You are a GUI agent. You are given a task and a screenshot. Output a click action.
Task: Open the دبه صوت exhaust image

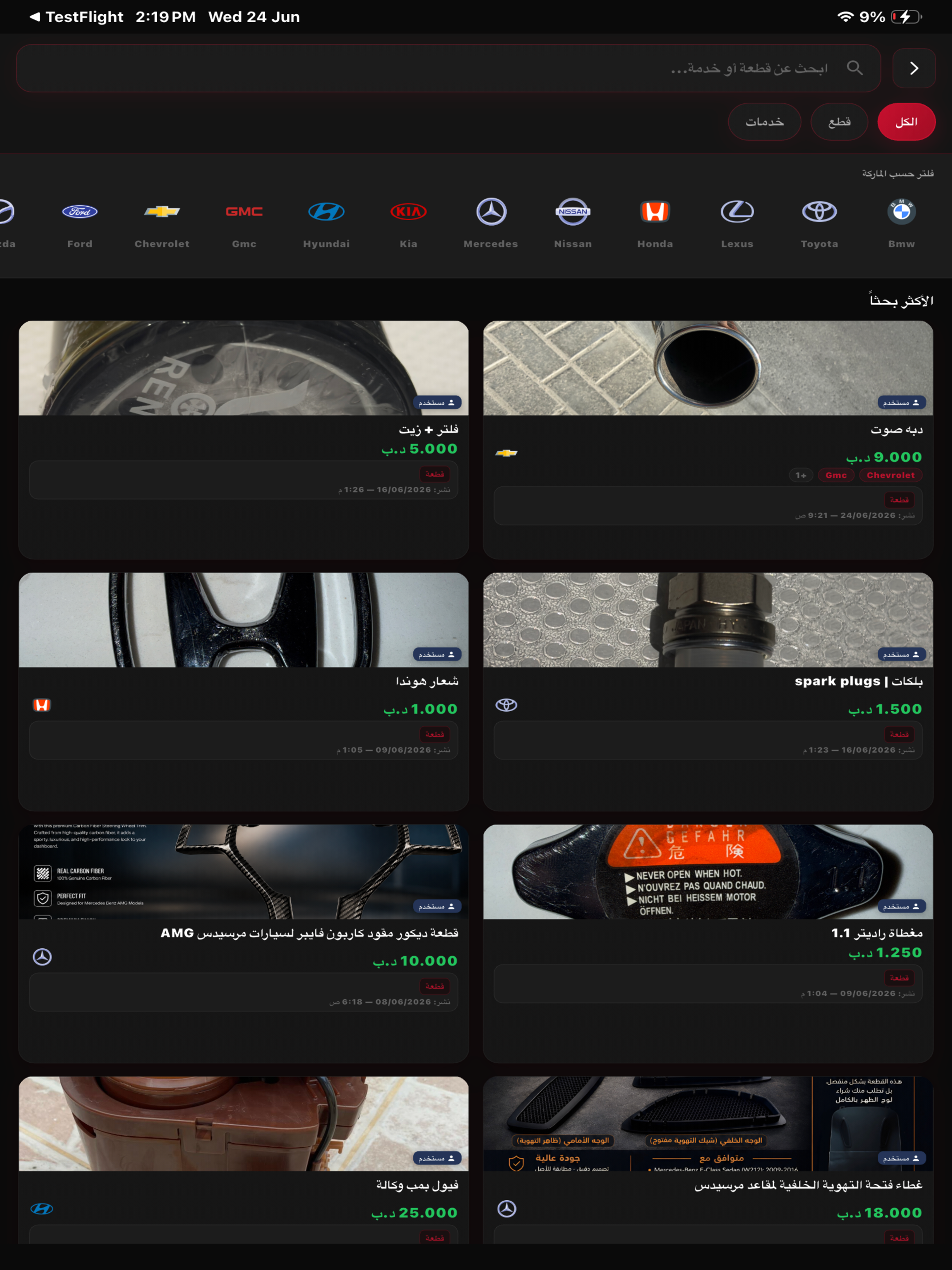(x=708, y=367)
